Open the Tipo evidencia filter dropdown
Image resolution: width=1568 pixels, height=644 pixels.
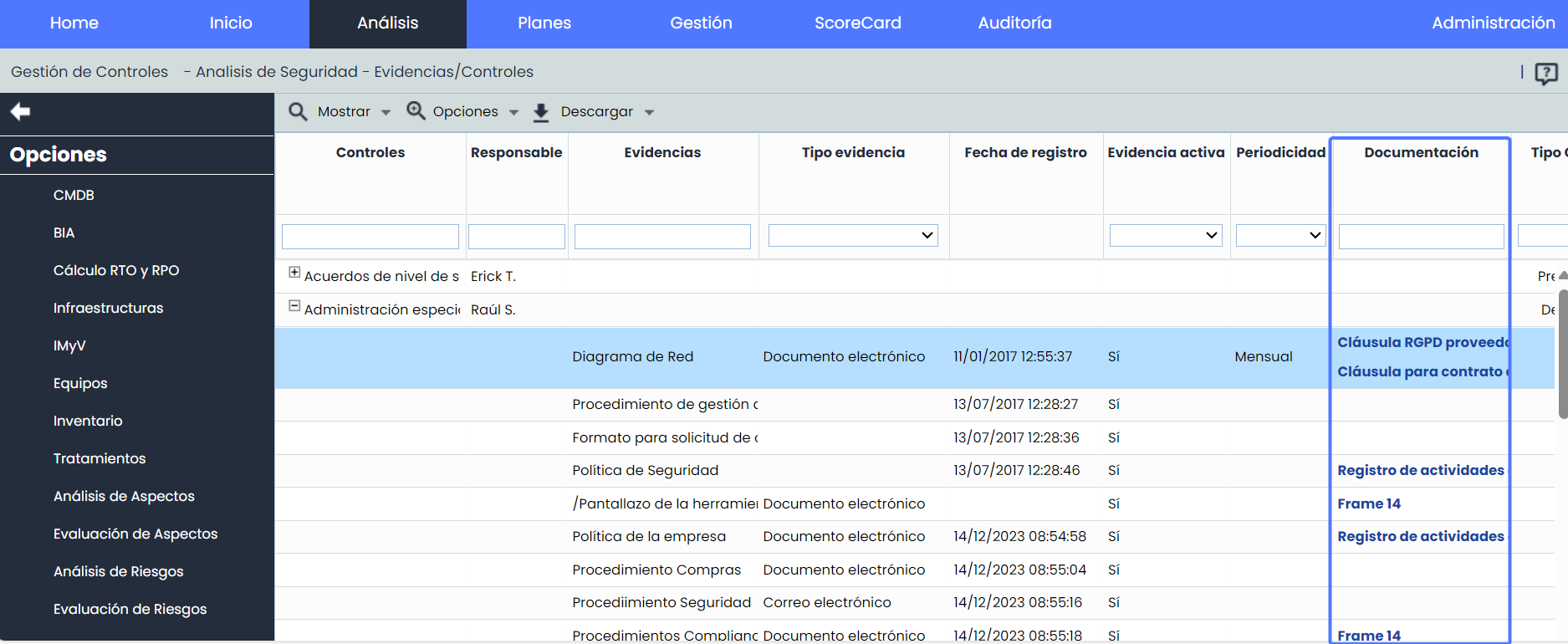pyautogui.click(x=852, y=236)
